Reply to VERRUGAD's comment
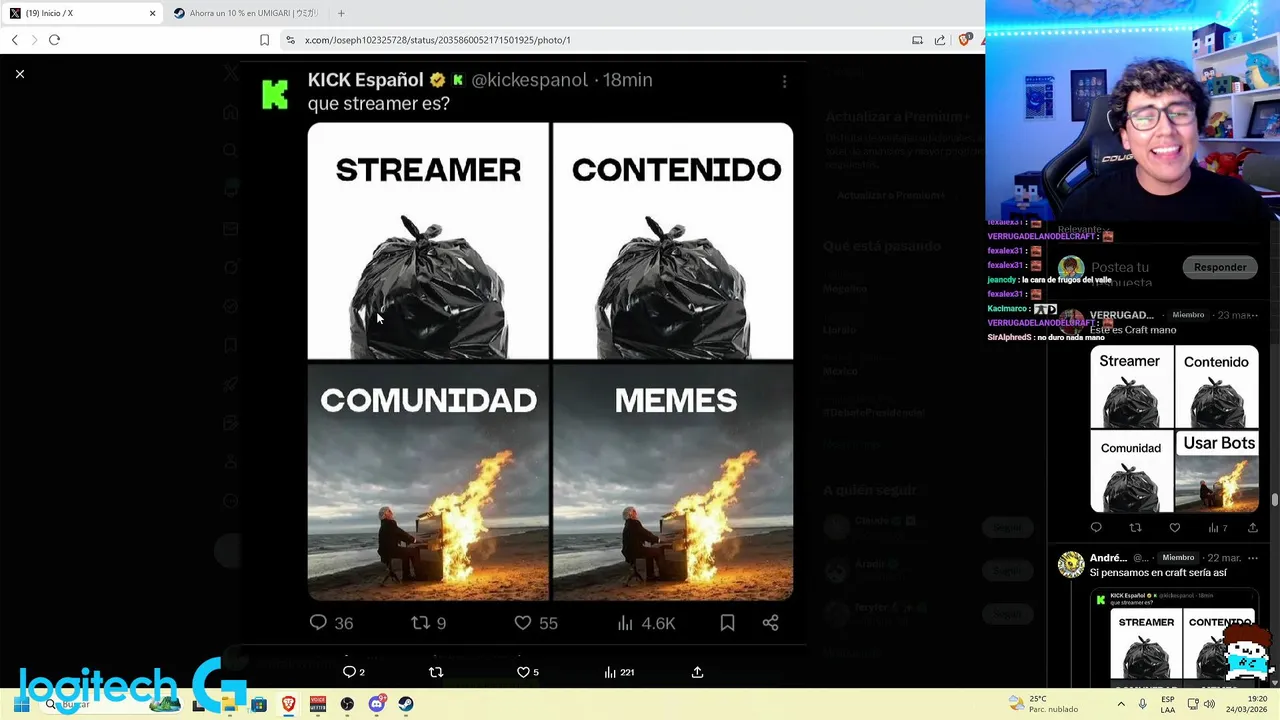1280x720 pixels. (x=1096, y=528)
